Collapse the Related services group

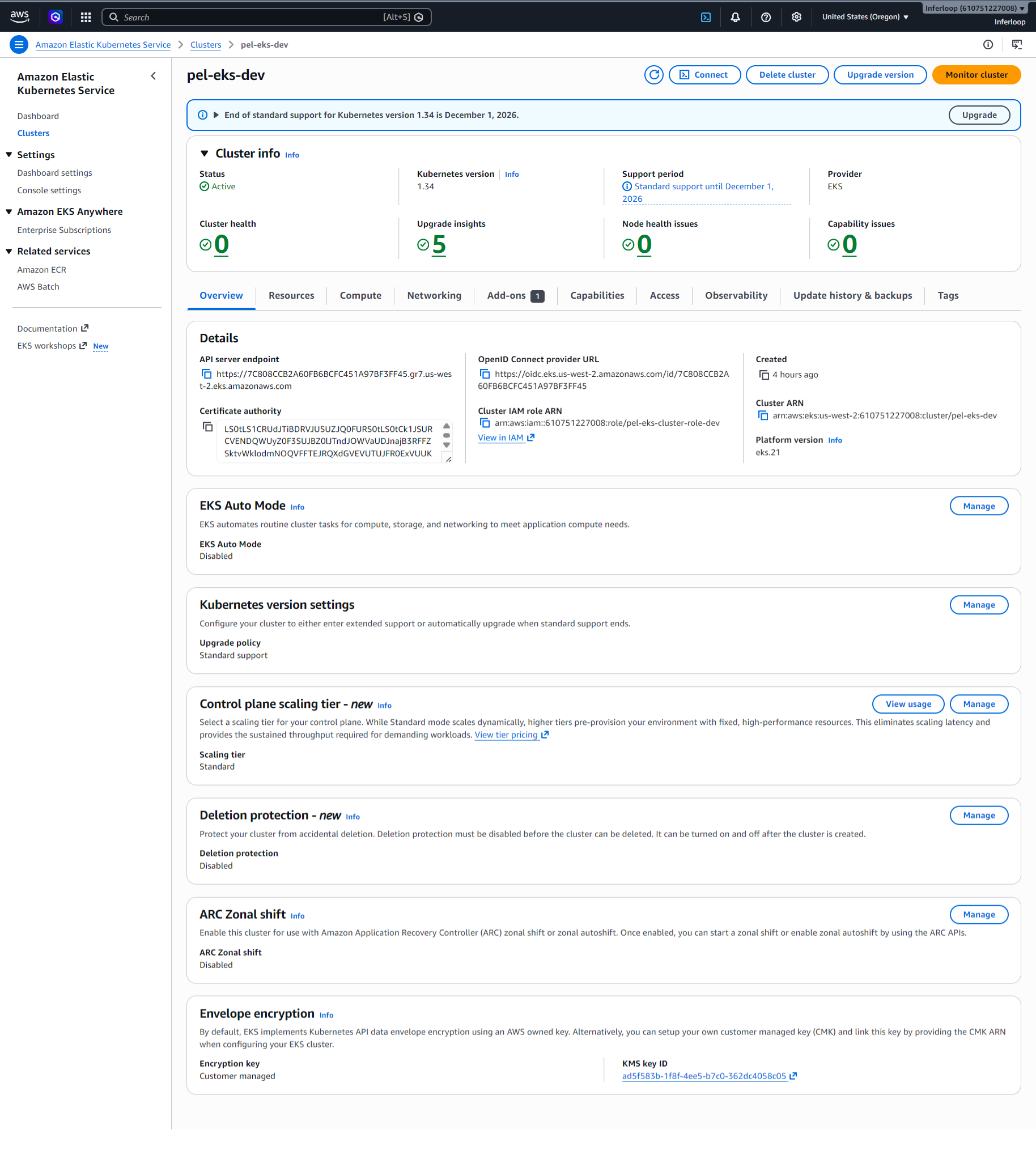9,252
